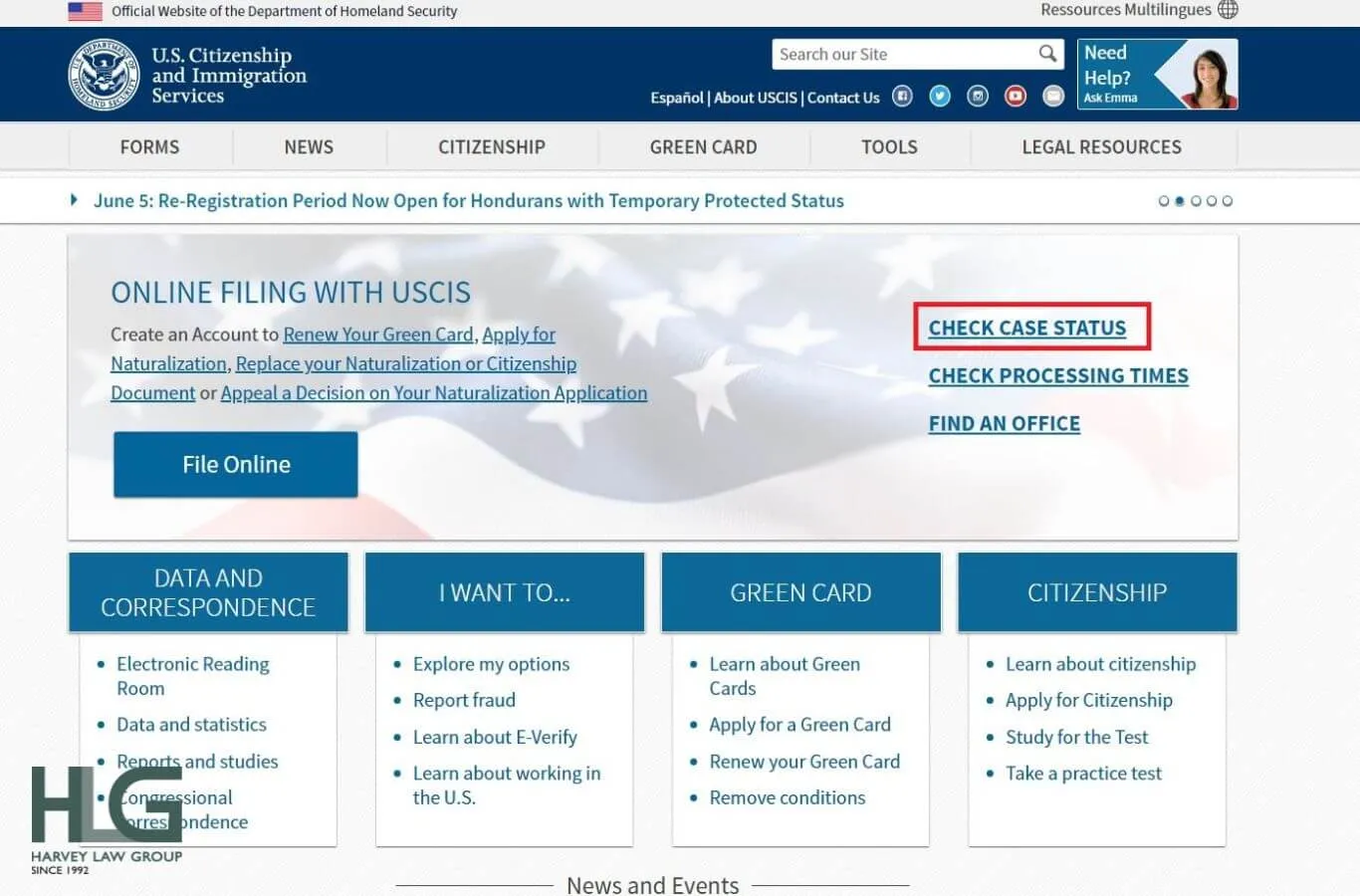The image size is (1360, 896).
Task: Select the first carousel dot indicator
Action: [x=1164, y=201]
